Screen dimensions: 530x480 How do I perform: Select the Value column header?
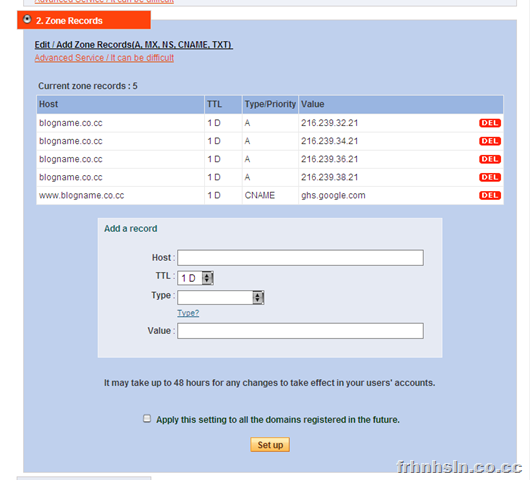pos(401,104)
